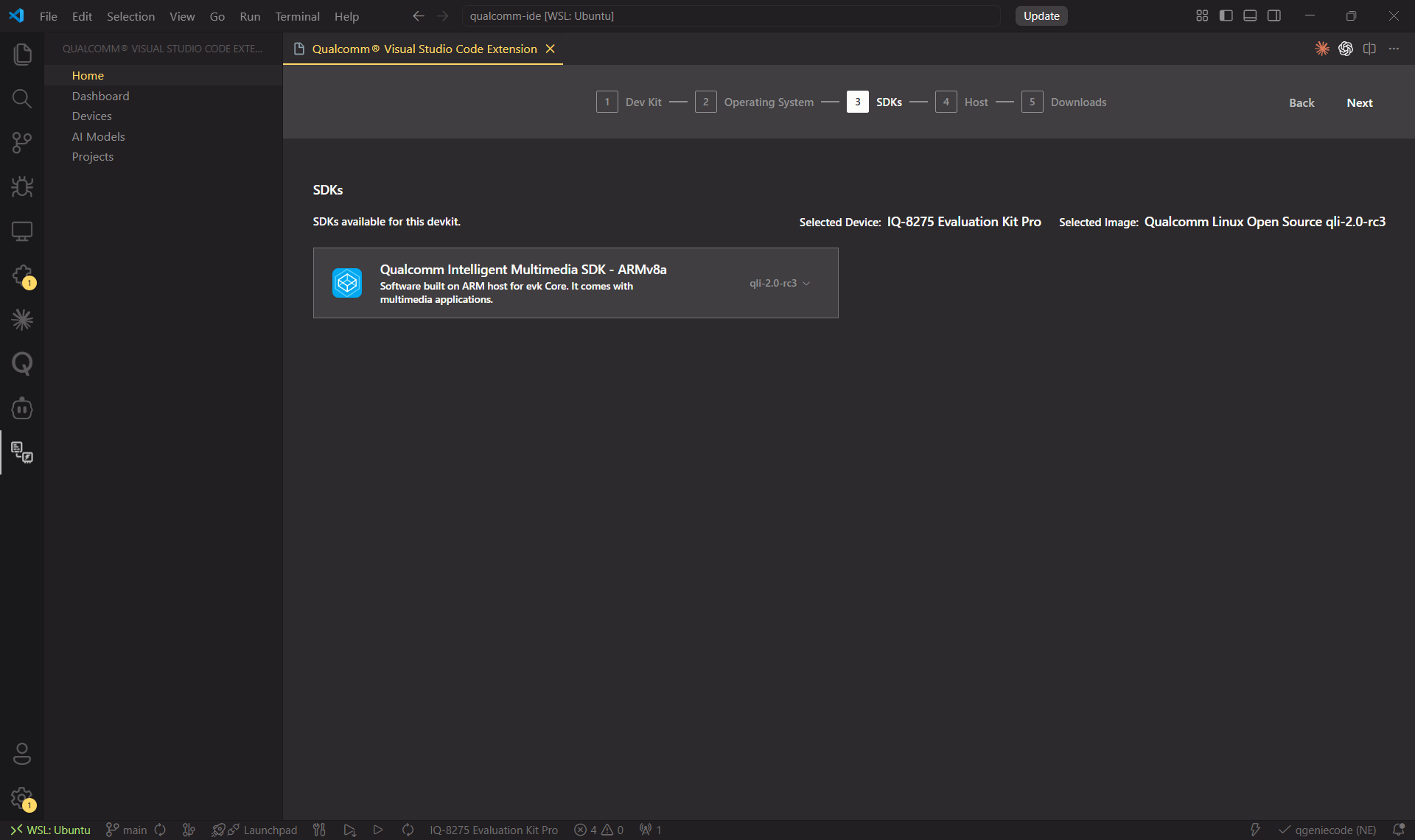Toggle the primary side bar visibility
The height and width of the screenshot is (840, 1415).
tap(1226, 15)
